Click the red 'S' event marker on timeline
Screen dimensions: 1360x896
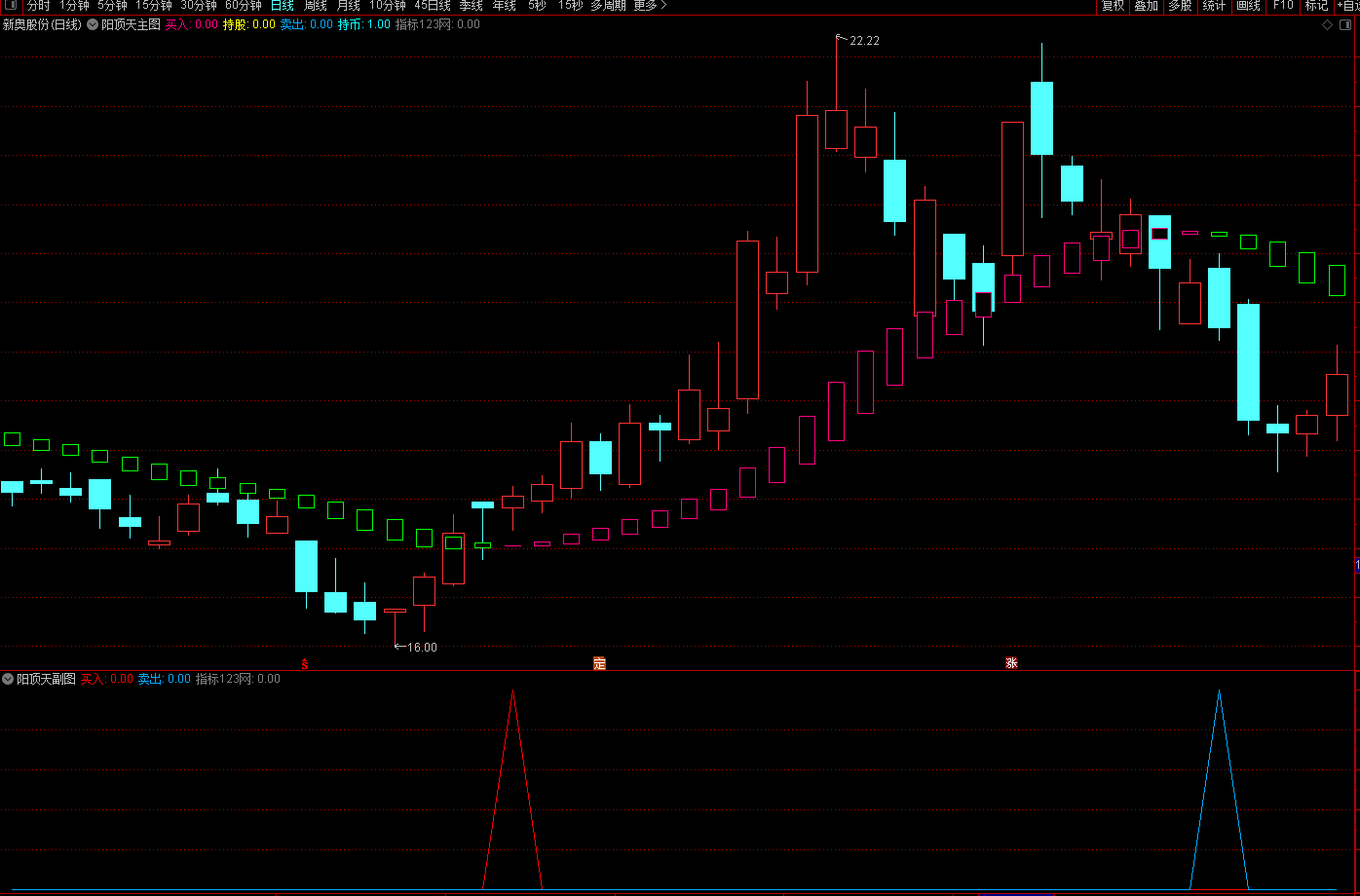pyautogui.click(x=305, y=665)
